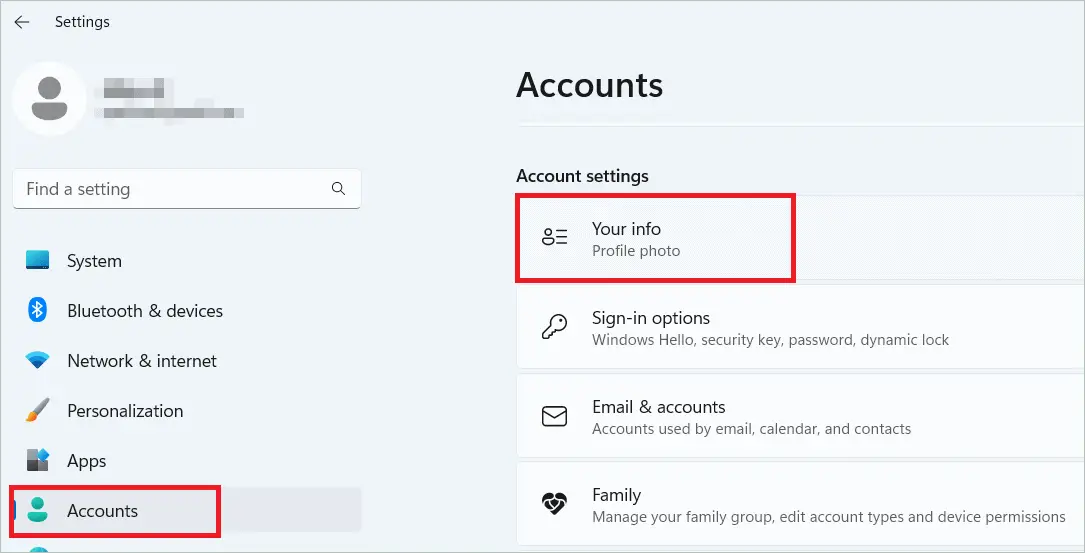Click the Apps icon in sidebar
This screenshot has width=1085, height=553.
(37, 460)
